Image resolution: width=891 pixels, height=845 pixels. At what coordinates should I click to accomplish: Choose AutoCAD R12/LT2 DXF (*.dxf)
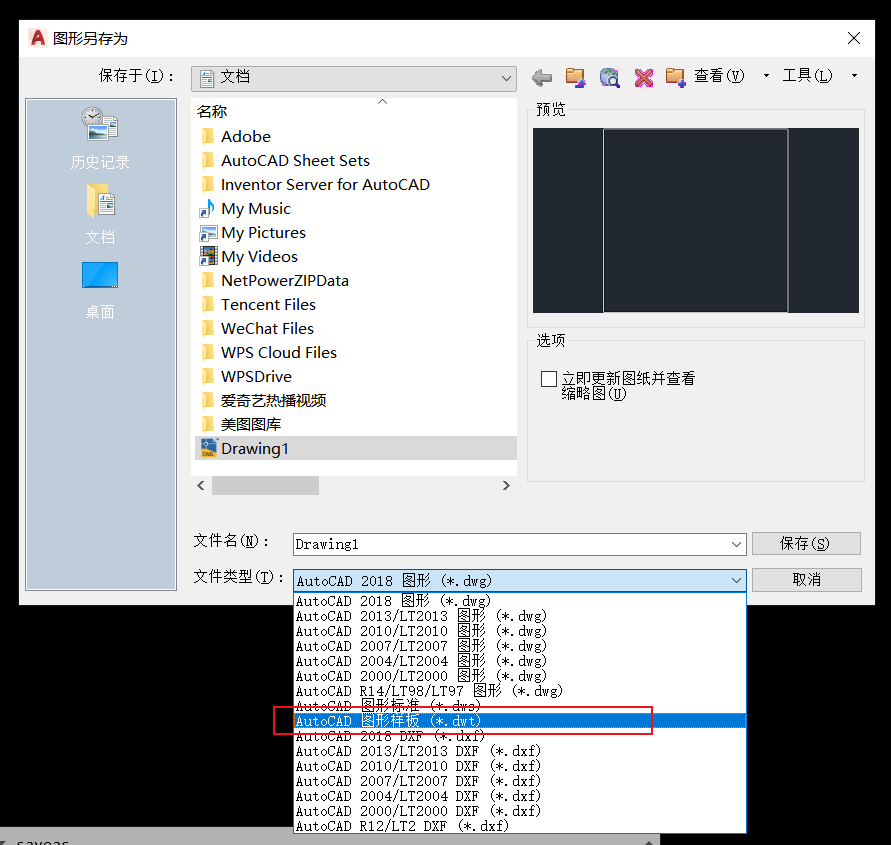pyautogui.click(x=519, y=826)
